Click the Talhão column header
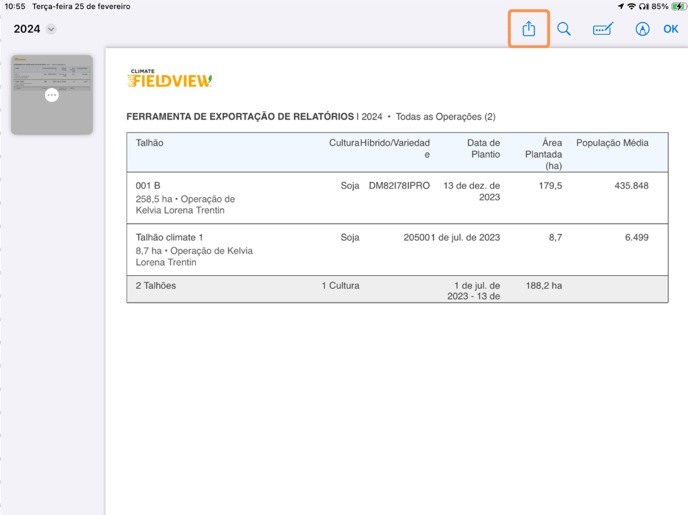This screenshot has width=688, height=515. 149,143
